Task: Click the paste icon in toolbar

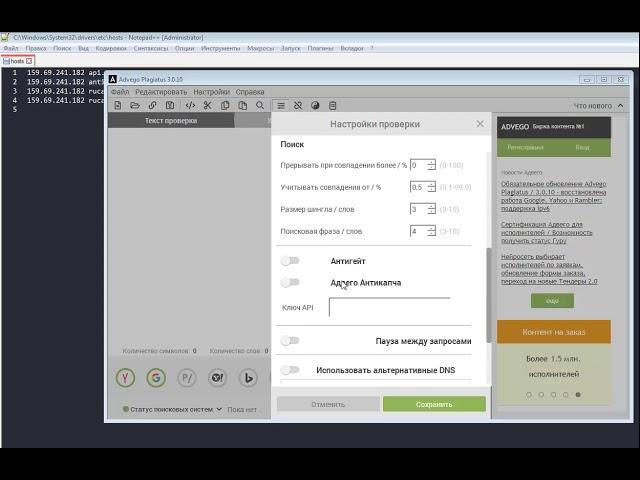Action: point(242,105)
